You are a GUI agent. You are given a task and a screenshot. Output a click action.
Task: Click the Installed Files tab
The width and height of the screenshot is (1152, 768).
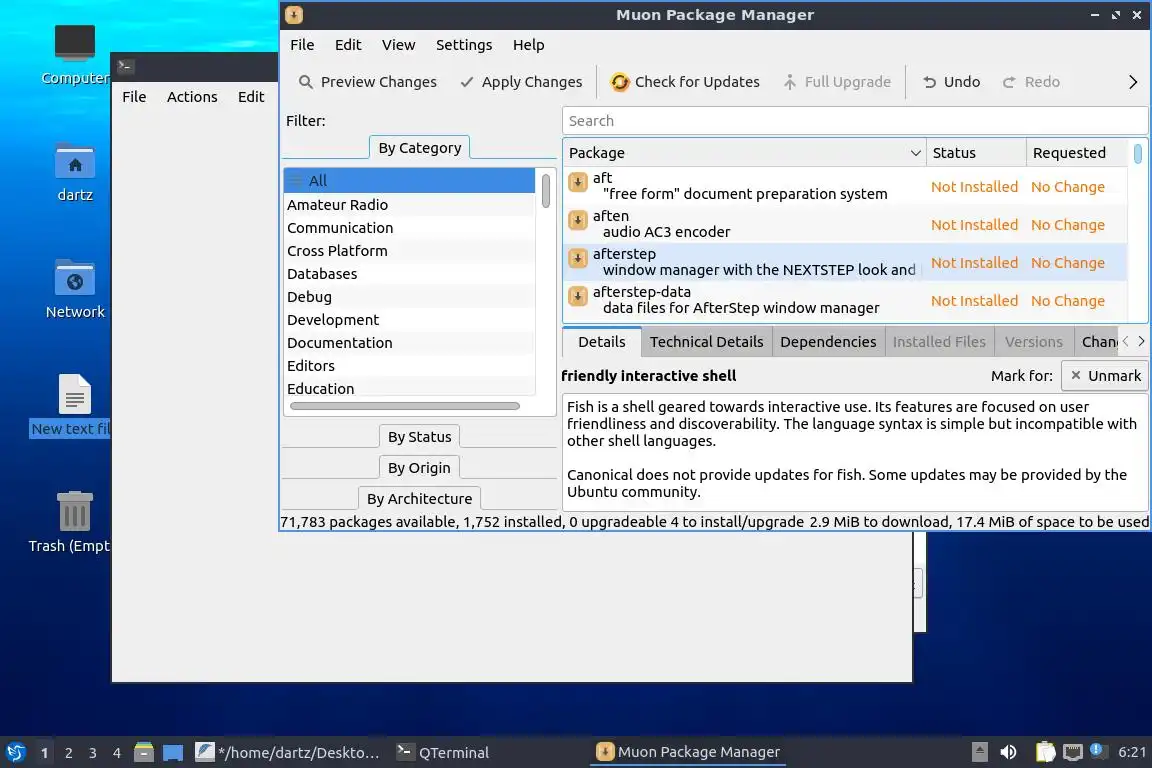click(939, 342)
